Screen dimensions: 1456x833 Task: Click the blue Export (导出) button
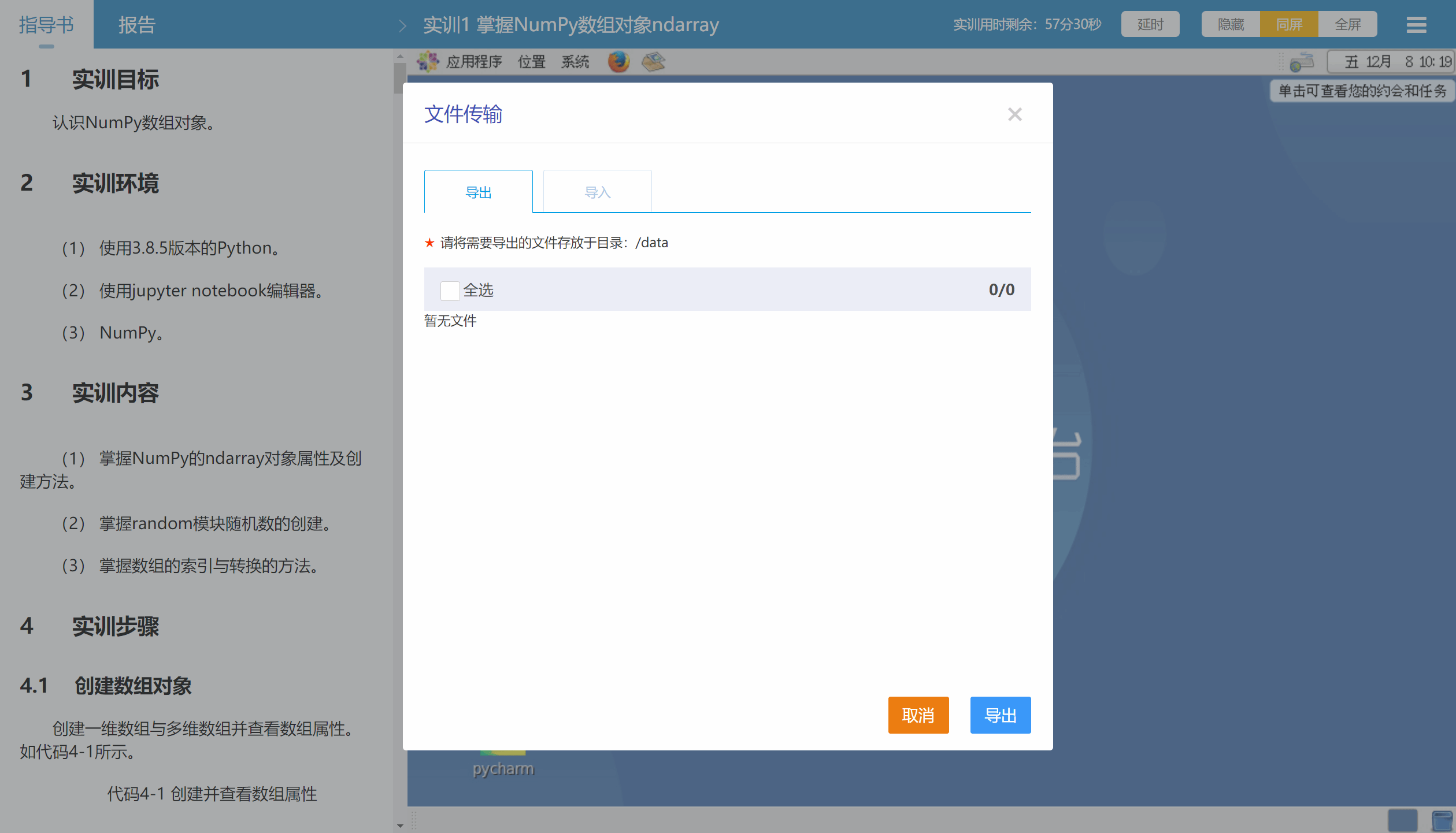tap(1000, 715)
